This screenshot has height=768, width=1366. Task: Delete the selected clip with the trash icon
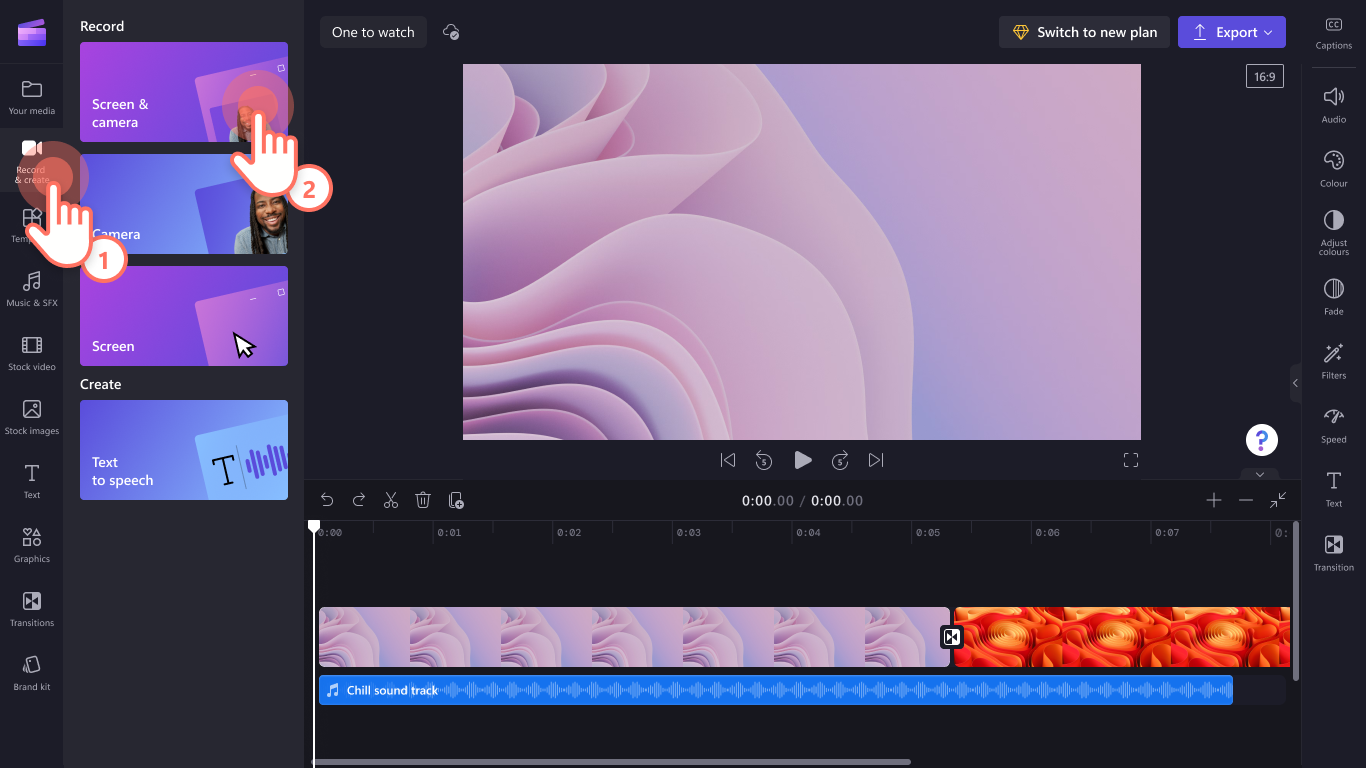click(x=423, y=499)
